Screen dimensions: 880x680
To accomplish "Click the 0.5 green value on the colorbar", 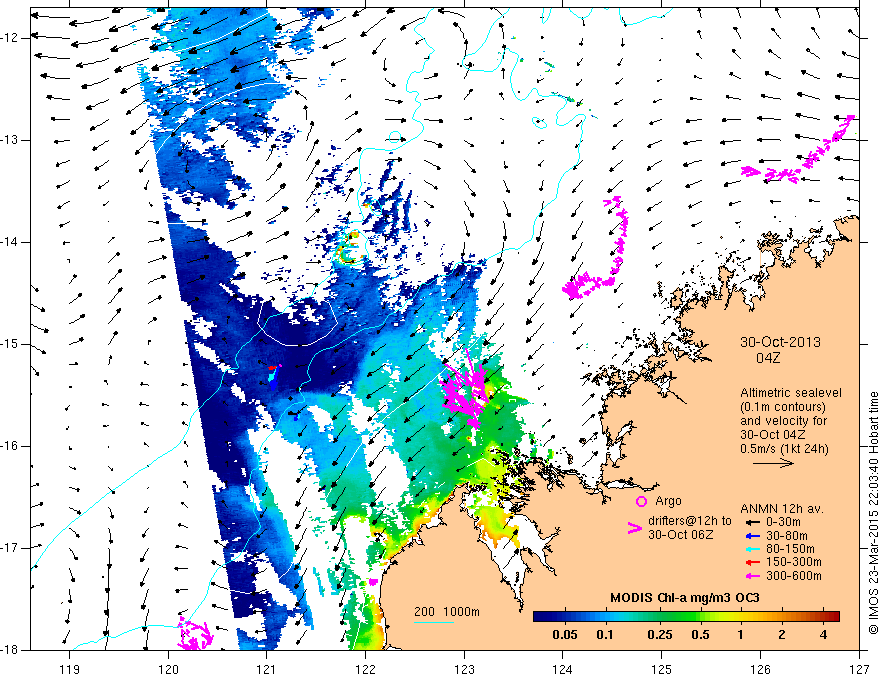I will point(700,635).
